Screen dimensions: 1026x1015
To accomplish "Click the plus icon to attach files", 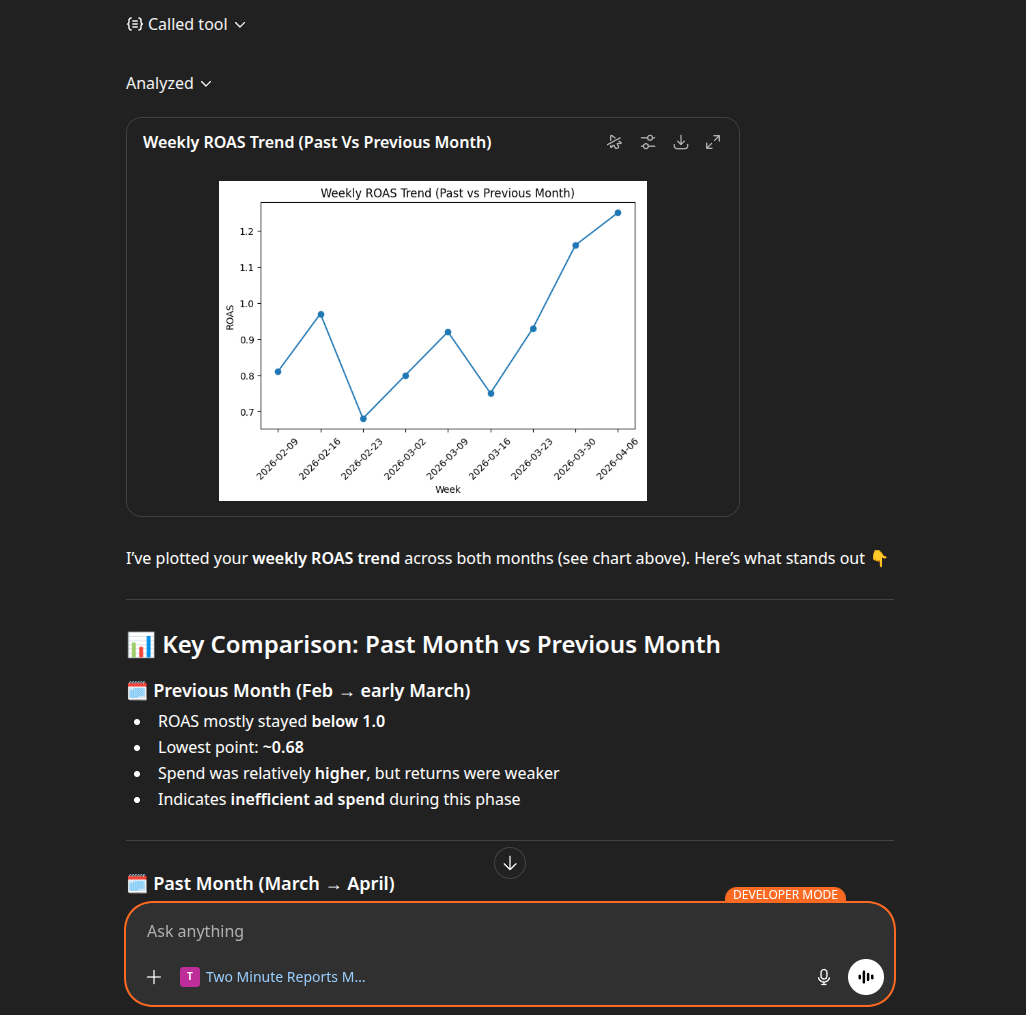I will coord(153,977).
